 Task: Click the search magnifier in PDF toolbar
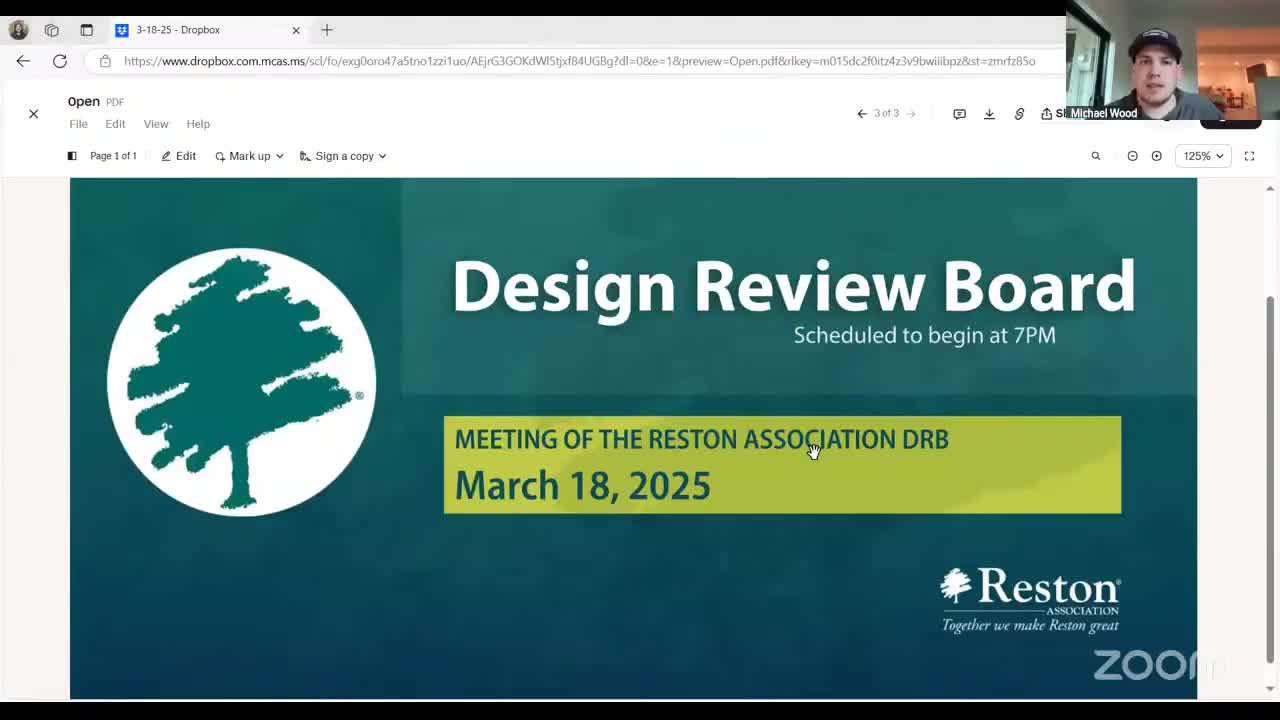click(x=1096, y=156)
